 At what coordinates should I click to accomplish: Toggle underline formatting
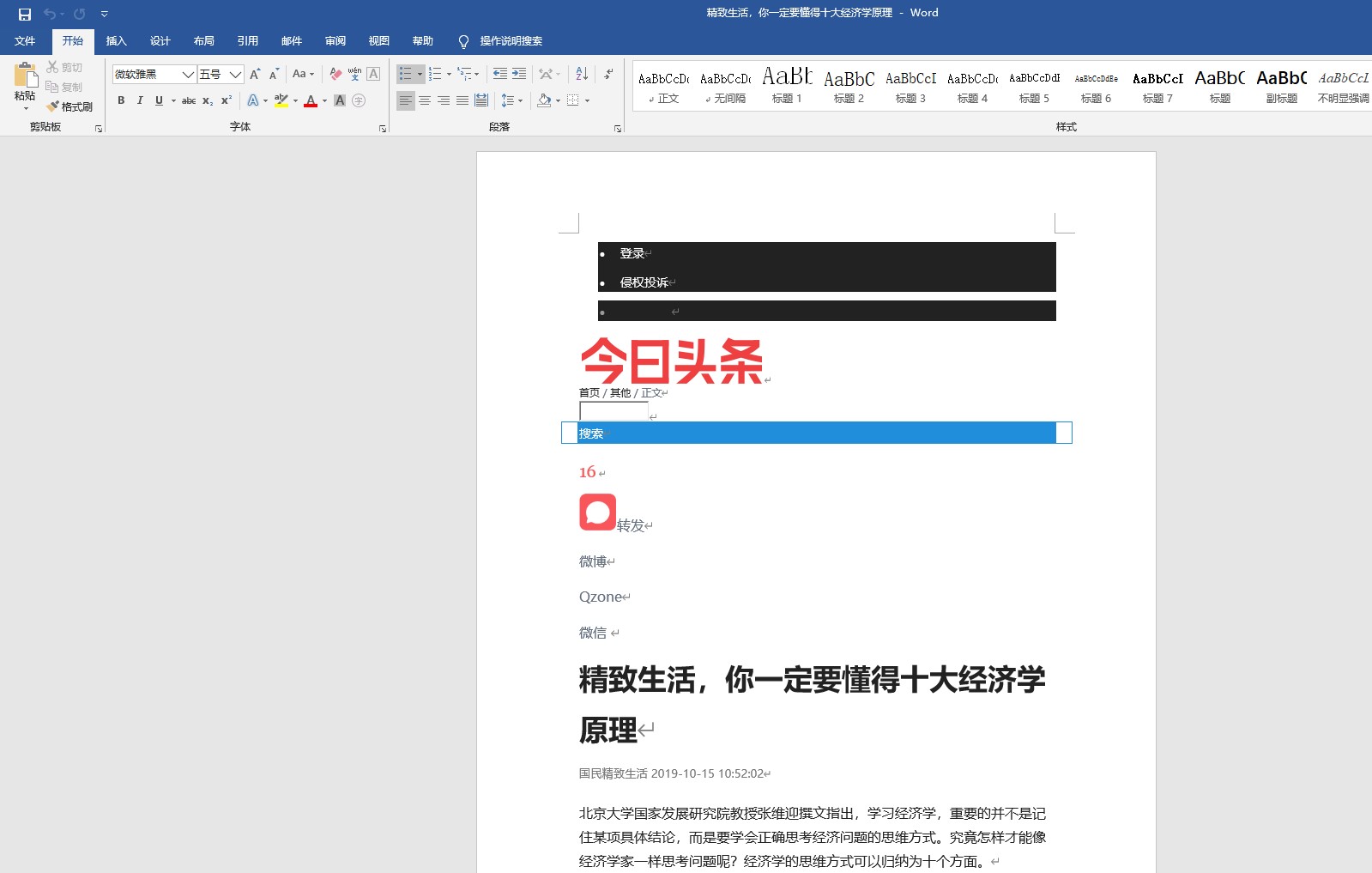(159, 100)
